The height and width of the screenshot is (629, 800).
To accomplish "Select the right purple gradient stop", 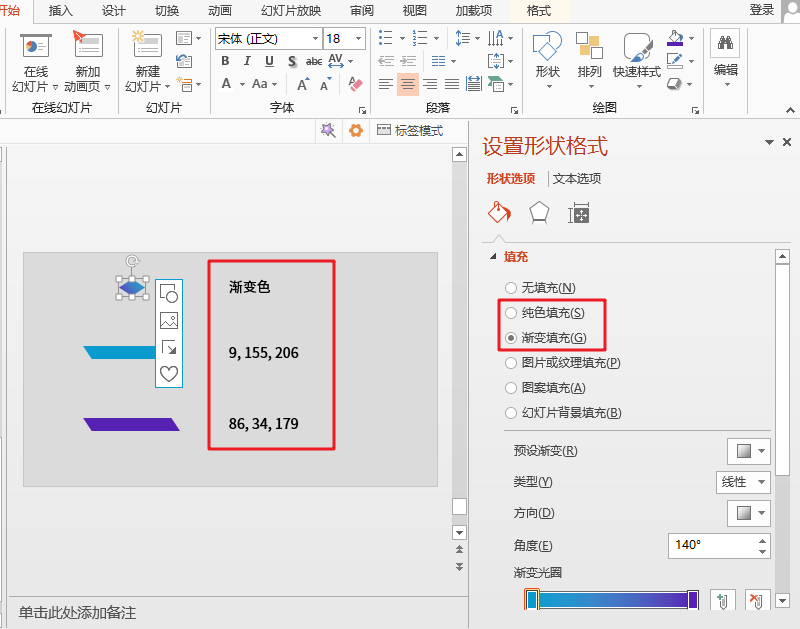I will click(x=692, y=599).
